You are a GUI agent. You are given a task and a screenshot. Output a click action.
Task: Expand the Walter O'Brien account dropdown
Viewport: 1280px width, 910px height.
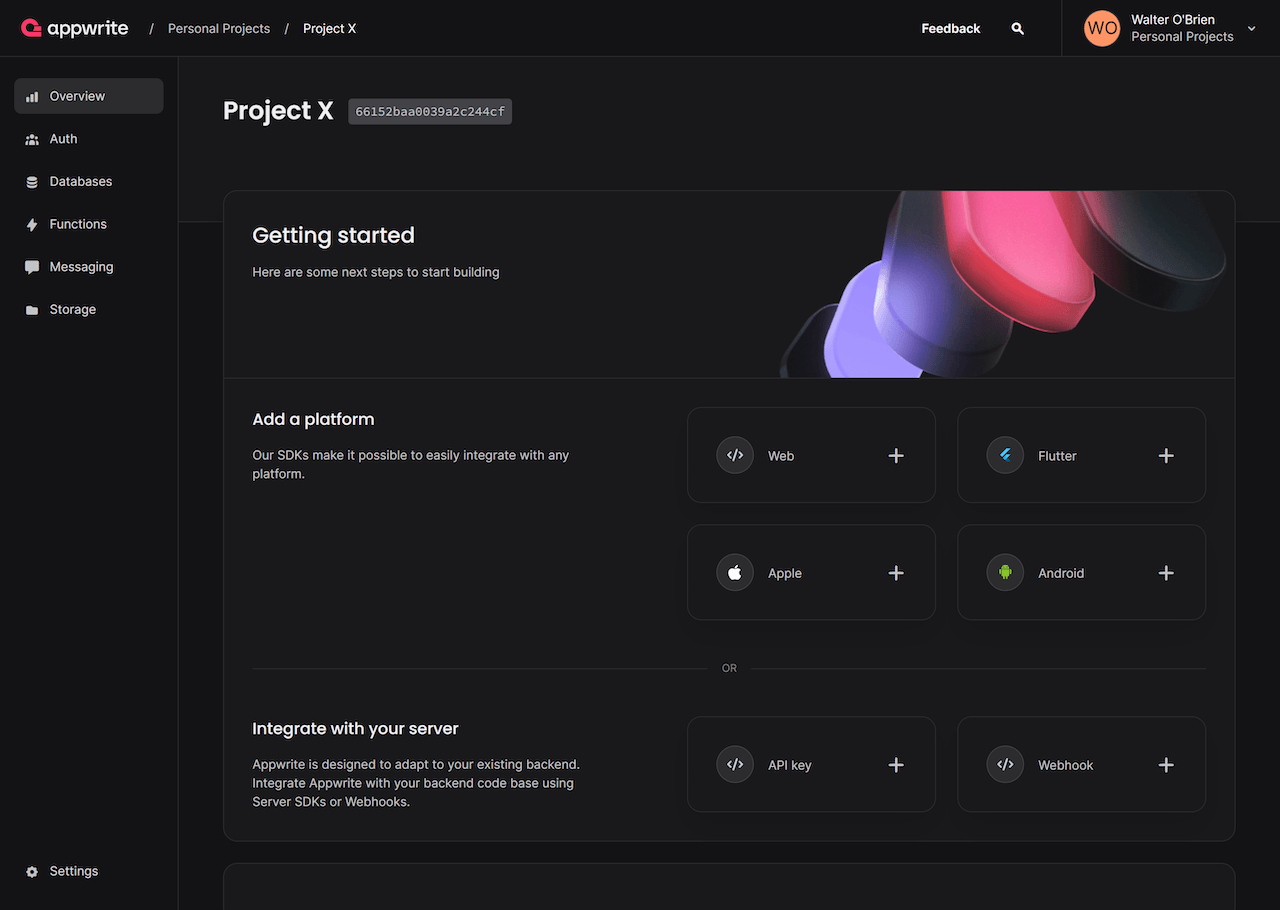pyautogui.click(x=1251, y=29)
